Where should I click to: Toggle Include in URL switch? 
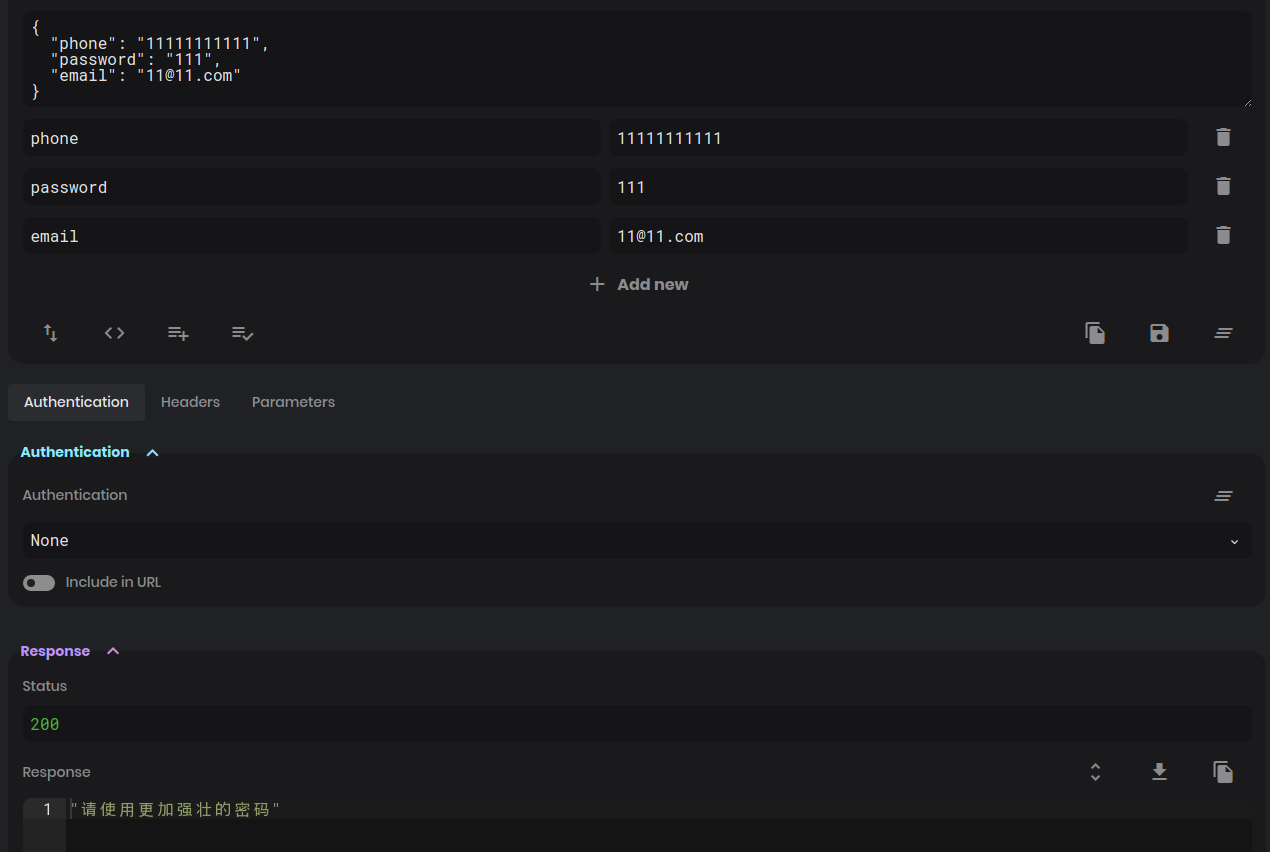pyautogui.click(x=39, y=583)
